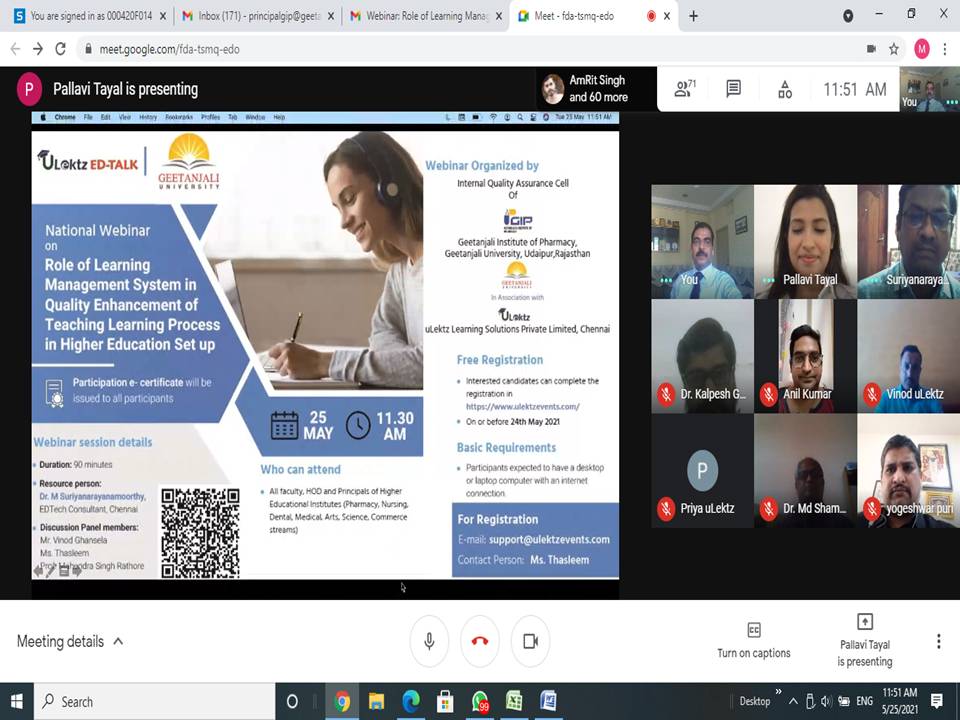960x720 pixels.
Task: Reload the Meet page
Action: pos(61,49)
